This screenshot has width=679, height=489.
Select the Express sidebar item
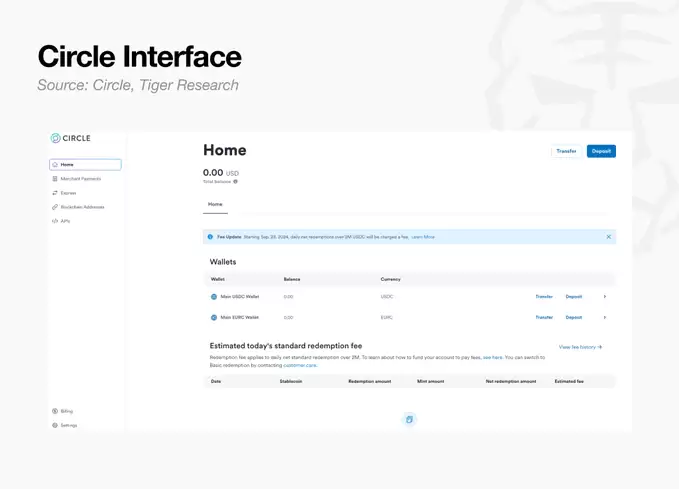click(64, 193)
